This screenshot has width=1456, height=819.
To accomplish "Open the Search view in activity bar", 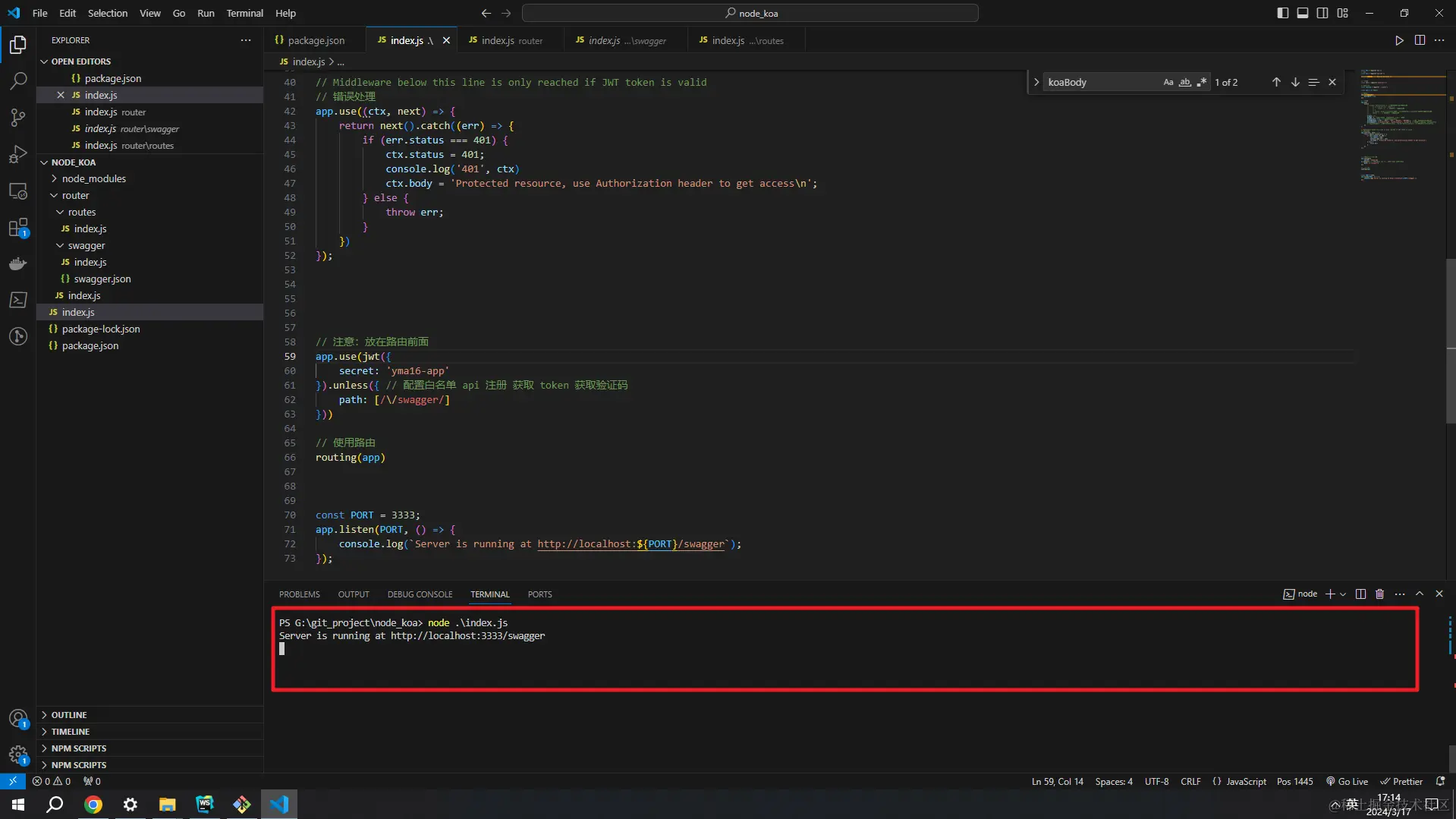I will [x=18, y=80].
